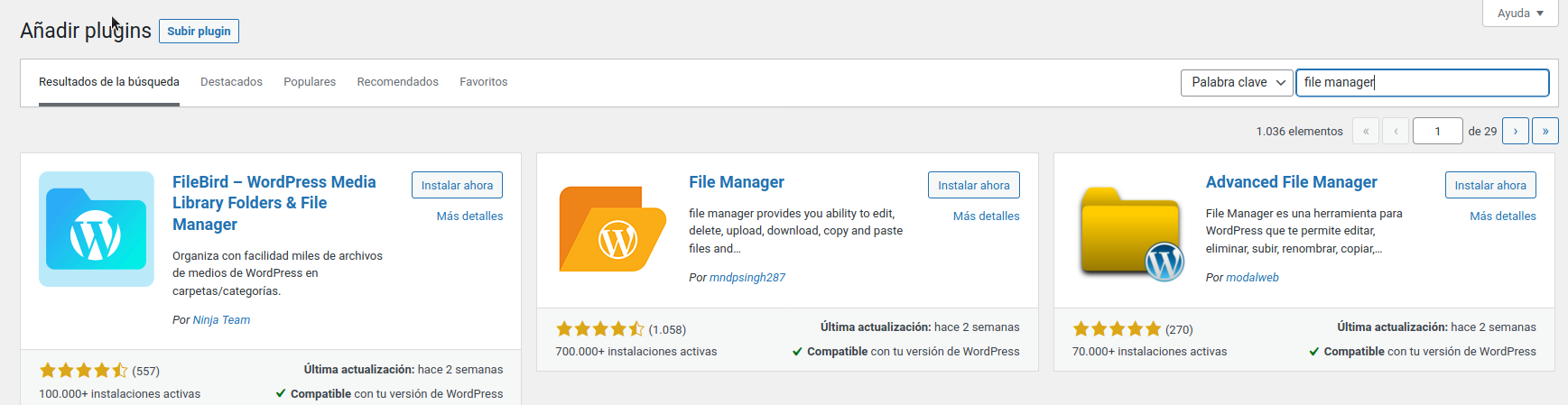Click the current page number field
This screenshot has height=405, width=1568.
point(1438,131)
